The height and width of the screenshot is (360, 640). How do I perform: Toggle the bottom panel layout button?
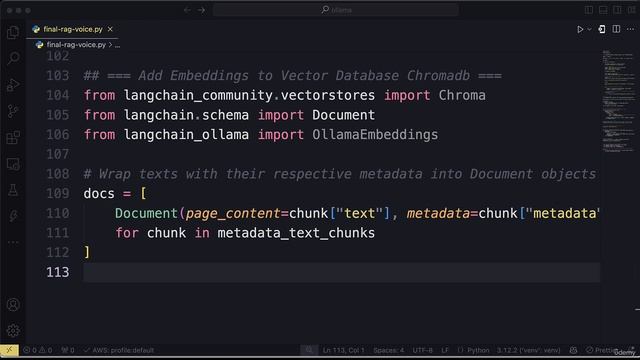pyautogui.click(x=603, y=10)
